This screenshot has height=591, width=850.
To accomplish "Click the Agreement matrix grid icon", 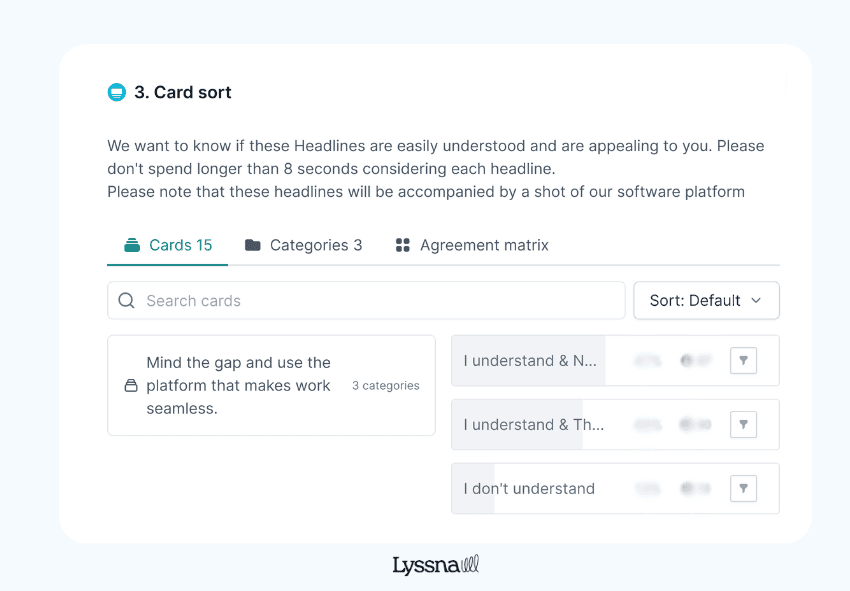I will [403, 245].
